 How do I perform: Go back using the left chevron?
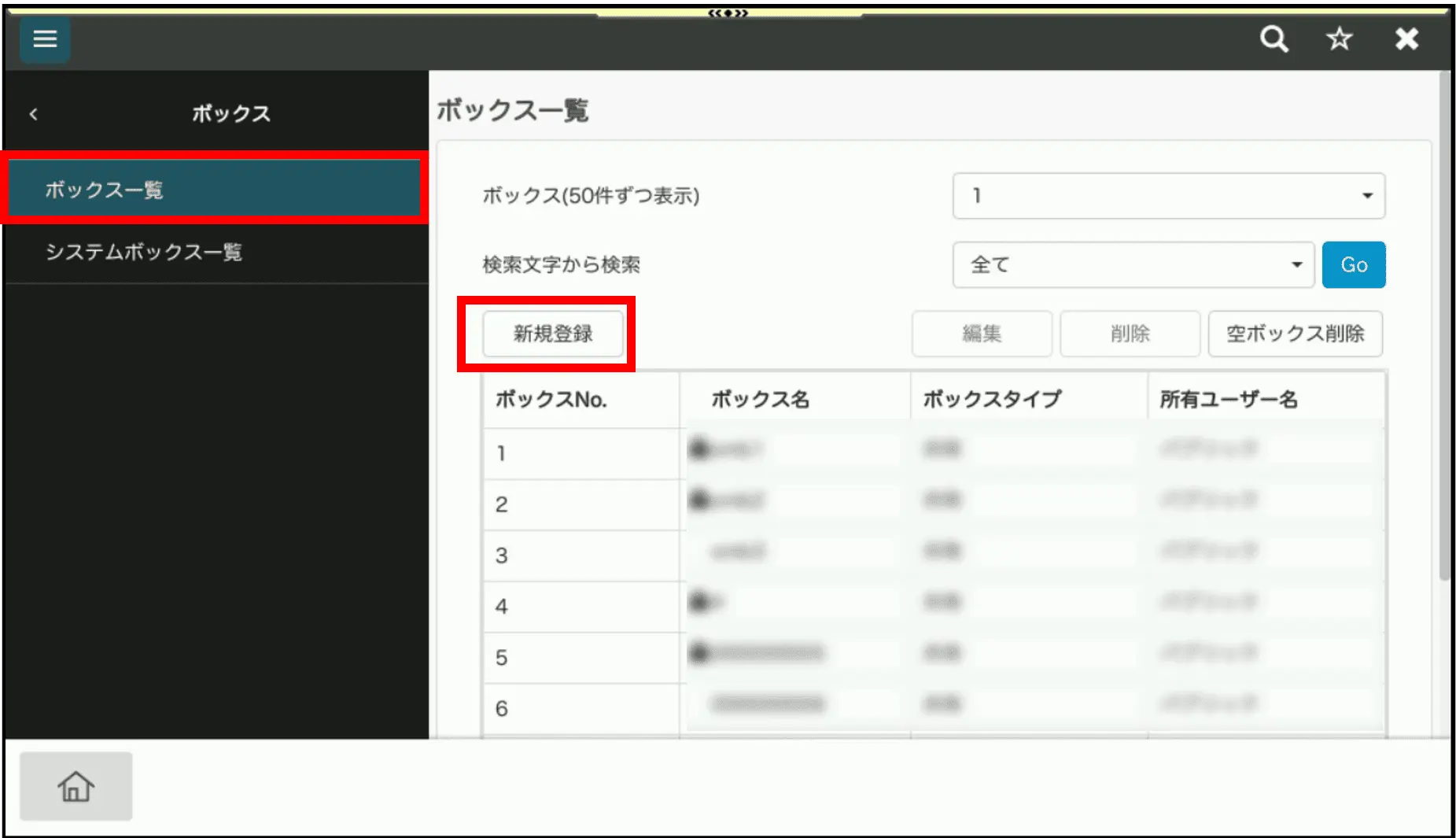coord(34,115)
